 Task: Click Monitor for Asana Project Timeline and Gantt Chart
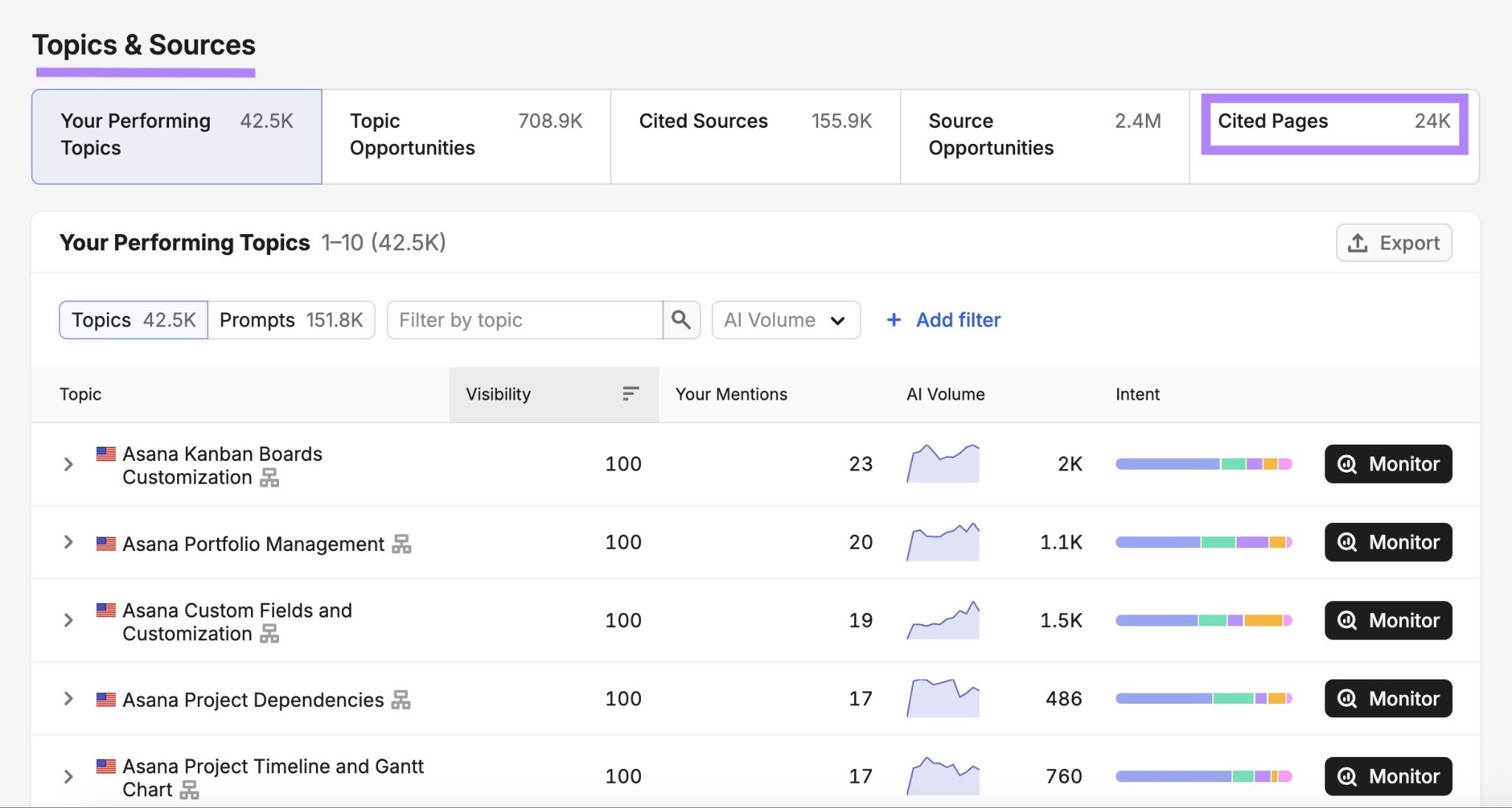point(1388,776)
